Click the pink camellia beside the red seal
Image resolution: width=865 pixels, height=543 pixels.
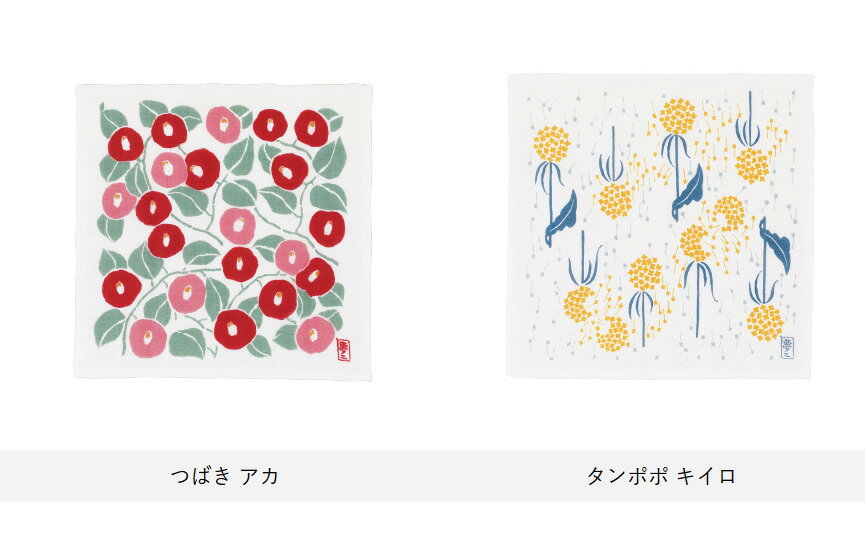(x=315, y=335)
